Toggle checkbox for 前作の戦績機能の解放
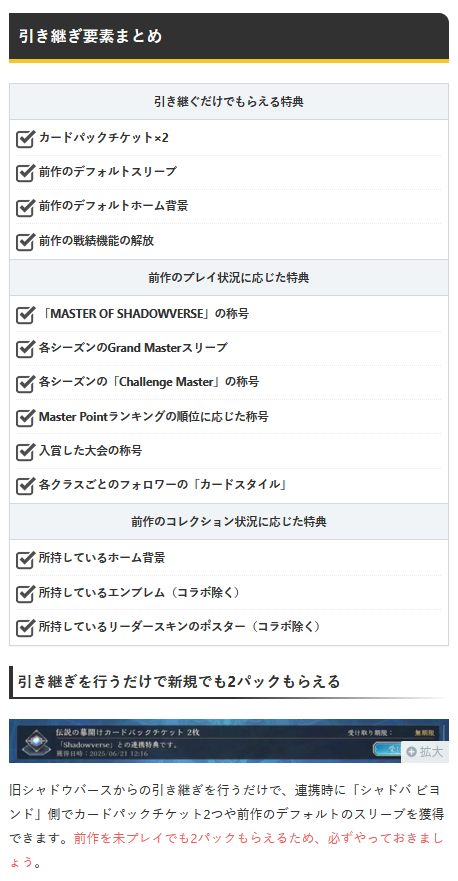 tap(25, 242)
